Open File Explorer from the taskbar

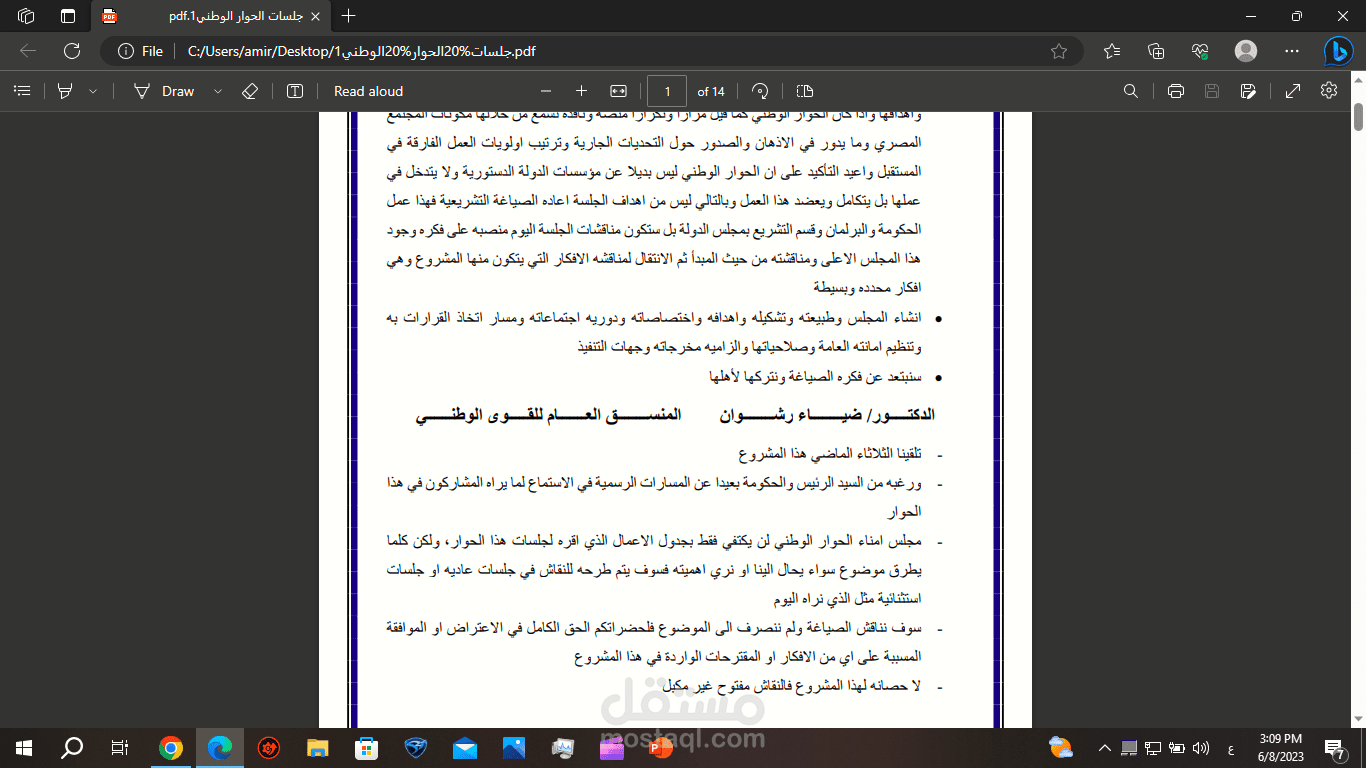318,748
